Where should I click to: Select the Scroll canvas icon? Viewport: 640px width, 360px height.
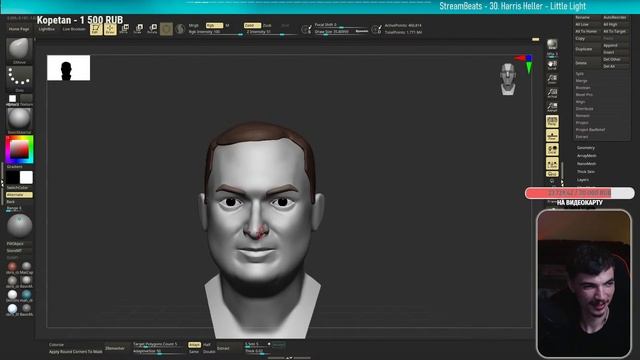(x=552, y=65)
